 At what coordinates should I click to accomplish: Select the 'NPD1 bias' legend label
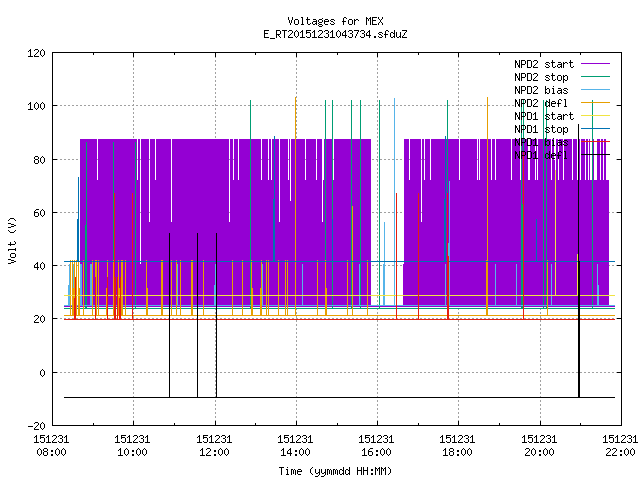click(541, 142)
